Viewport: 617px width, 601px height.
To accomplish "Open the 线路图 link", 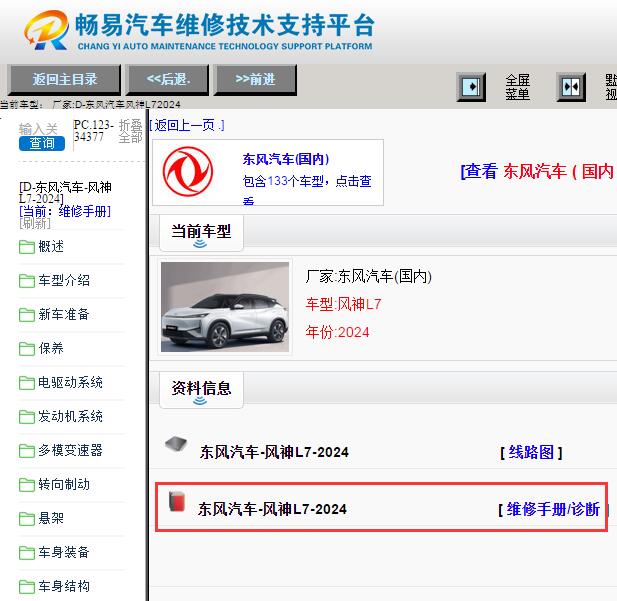I will [x=531, y=452].
